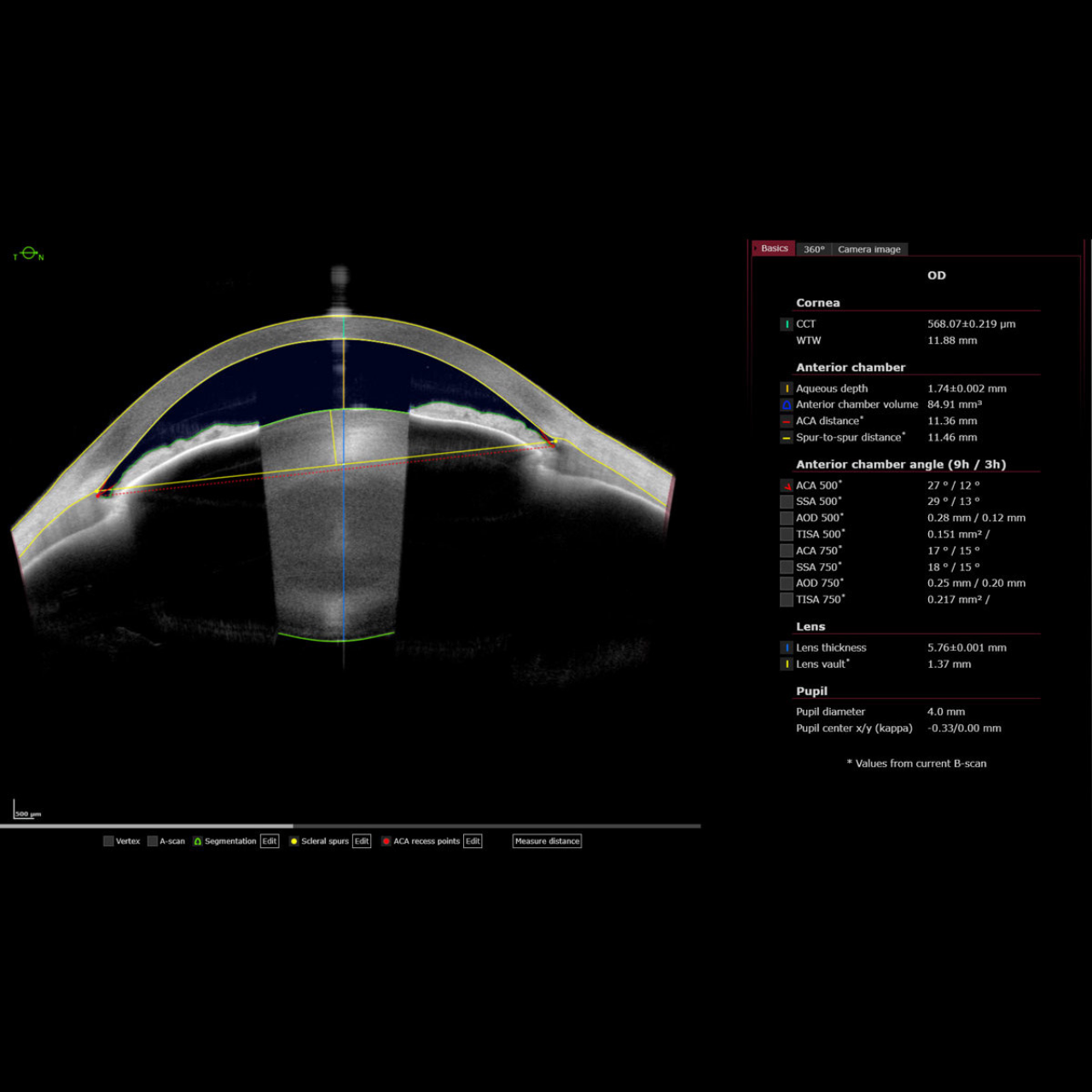Click the Anterior chamber section heading
The width and height of the screenshot is (1092, 1092).
851,368
